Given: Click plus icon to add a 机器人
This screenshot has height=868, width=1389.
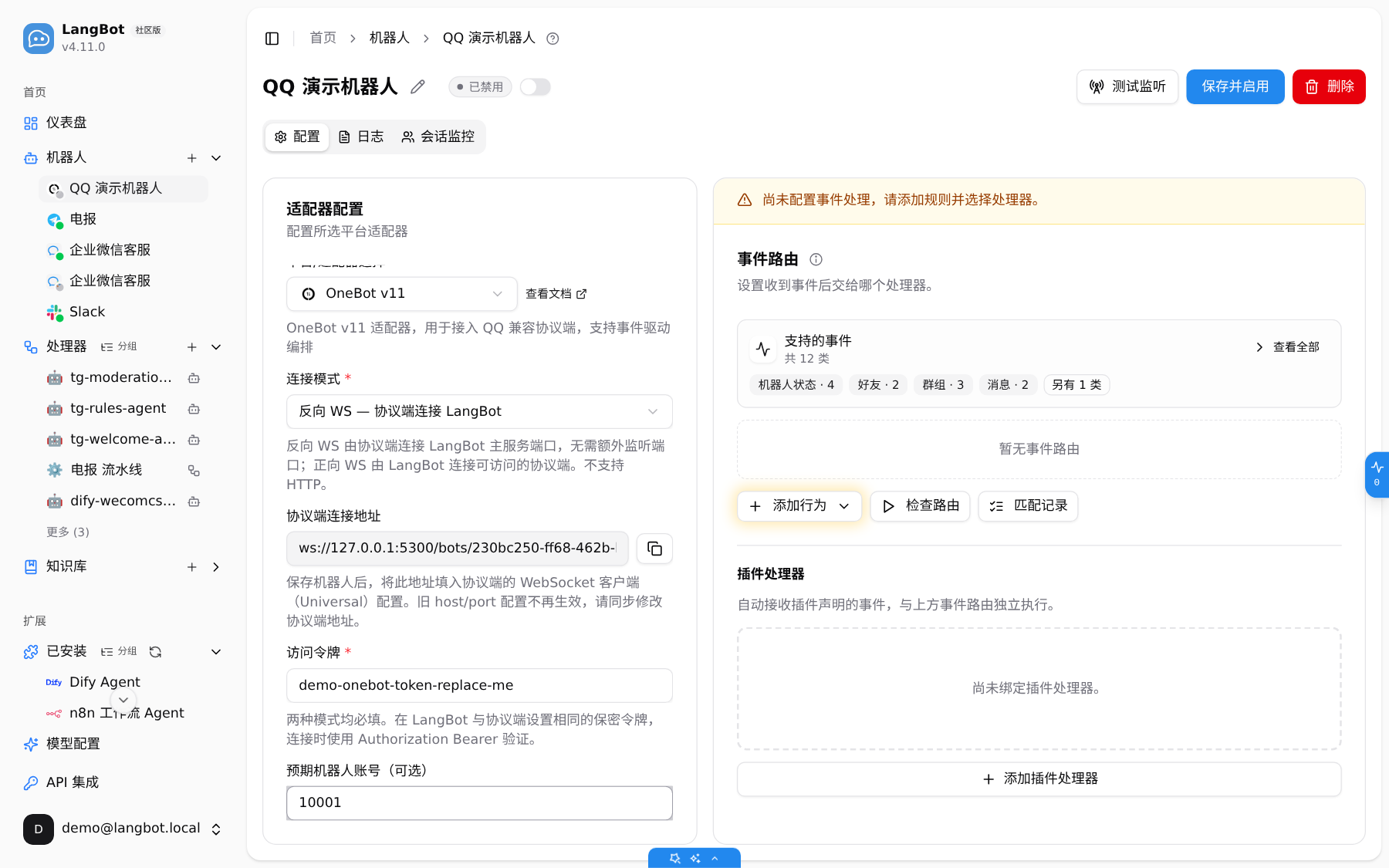Looking at the screenshot, I should 192,158.
